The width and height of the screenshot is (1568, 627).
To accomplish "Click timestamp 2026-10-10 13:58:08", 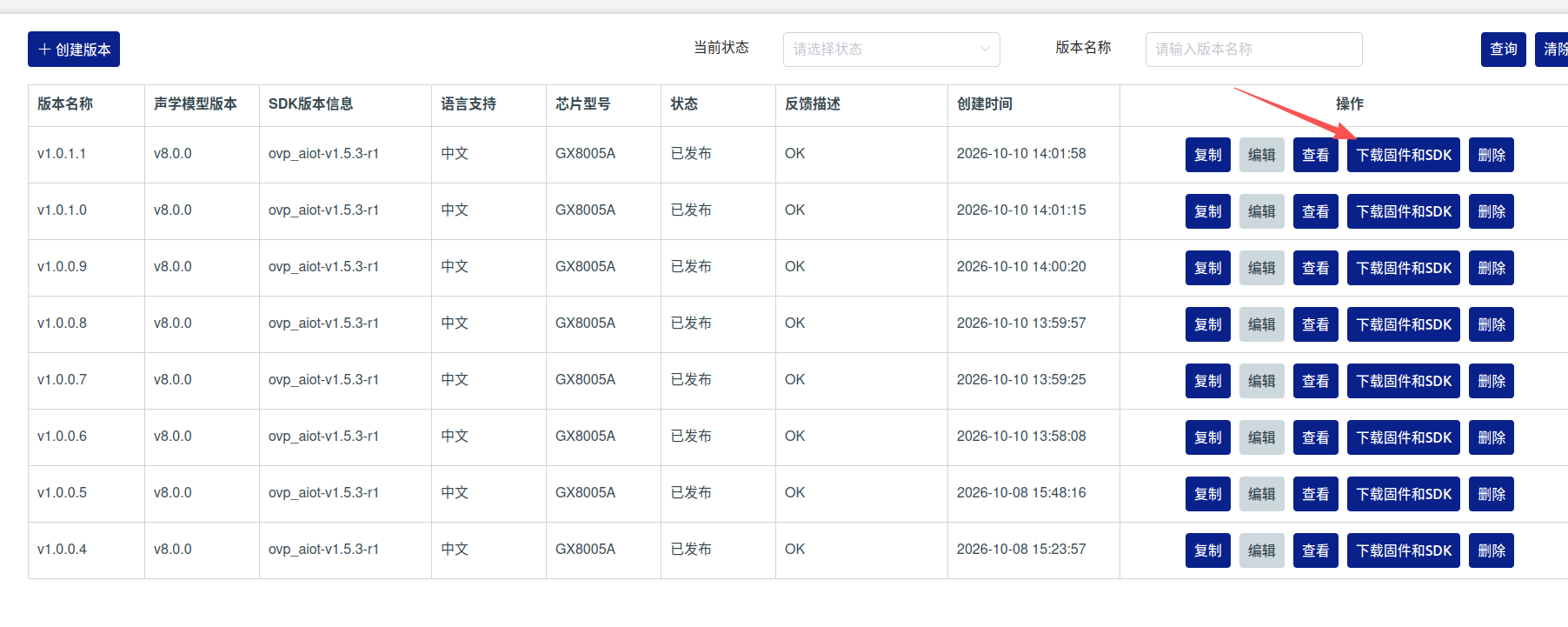I will point(1021,437).
